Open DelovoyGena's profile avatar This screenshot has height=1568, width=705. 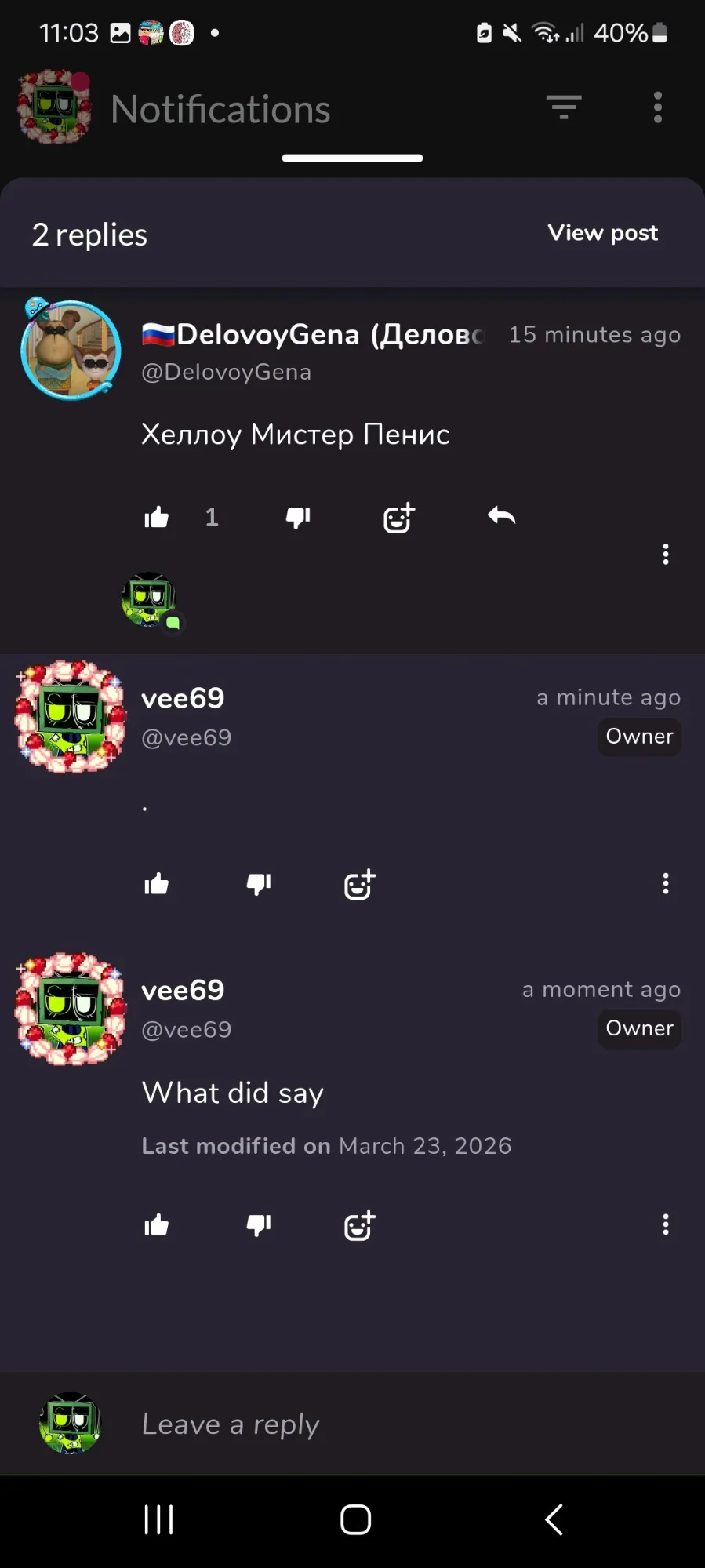[71, 349]
